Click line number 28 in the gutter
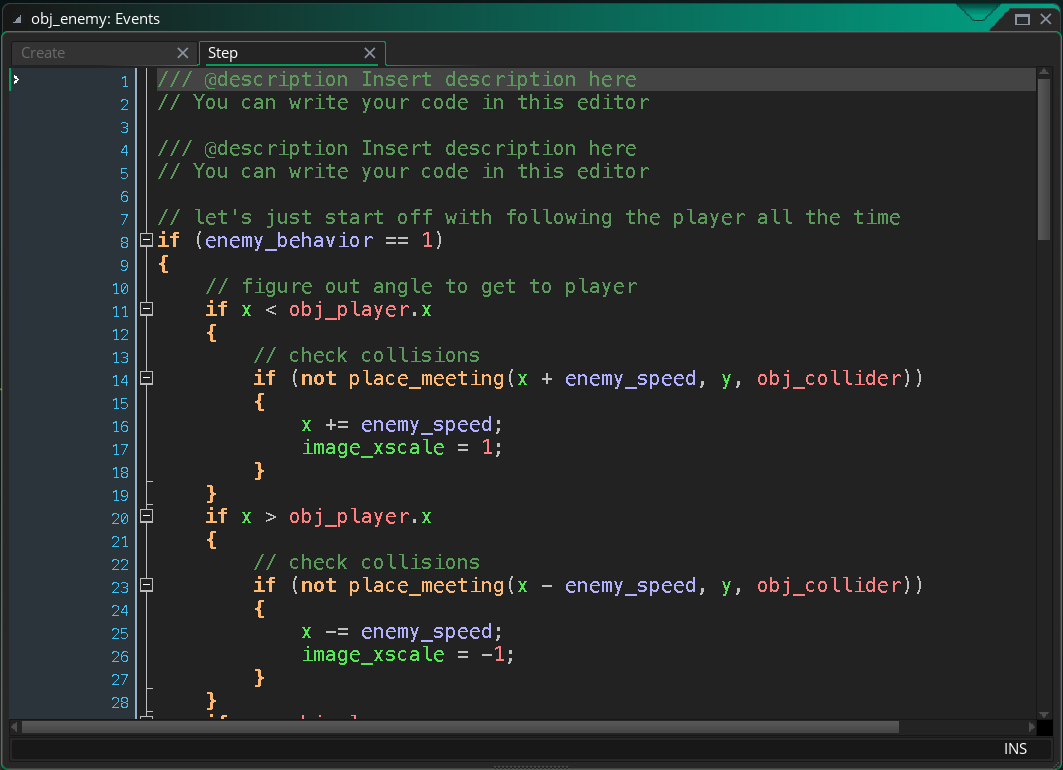 (x=120, y=702)
